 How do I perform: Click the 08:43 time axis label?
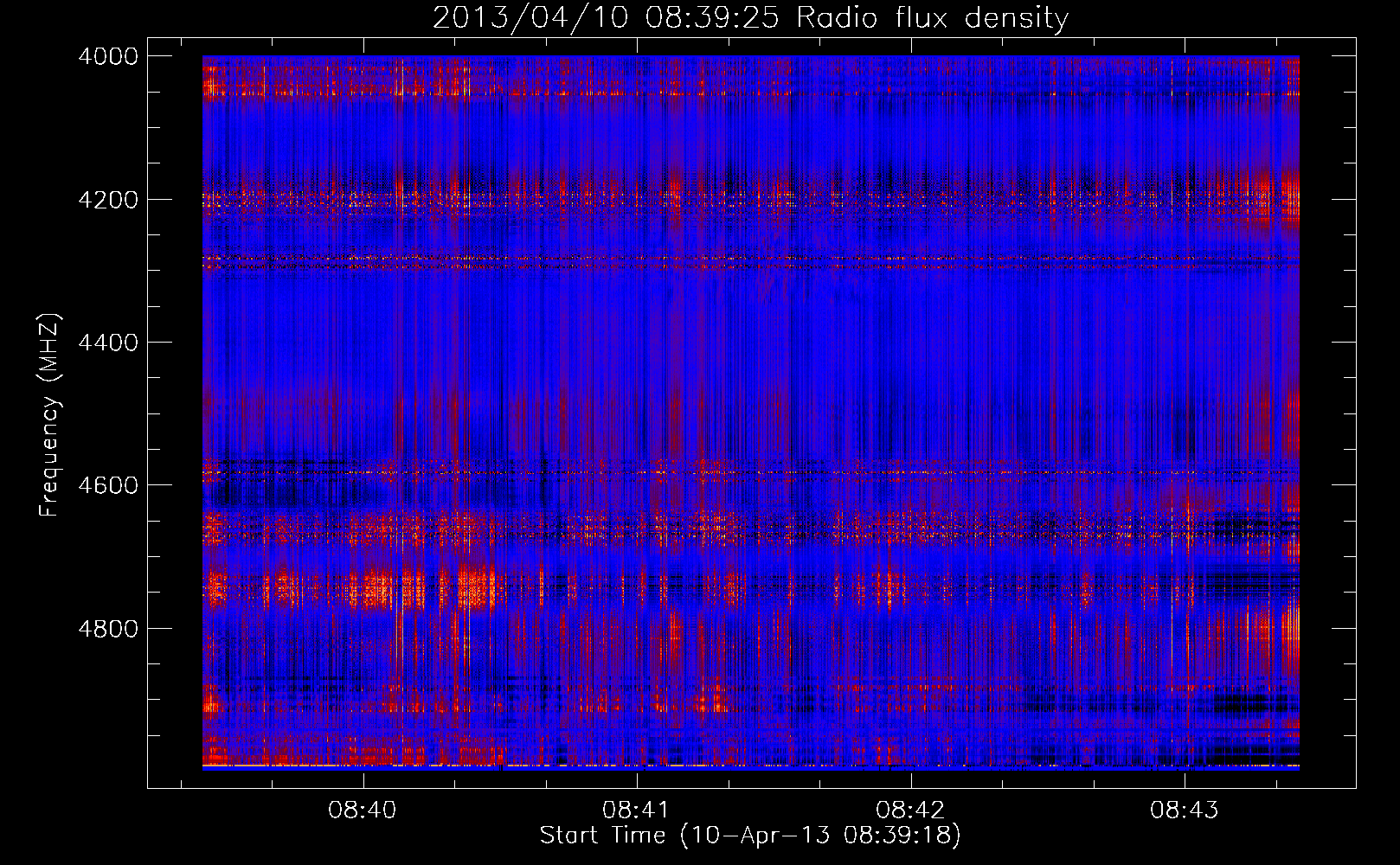tap(1184, 810)
